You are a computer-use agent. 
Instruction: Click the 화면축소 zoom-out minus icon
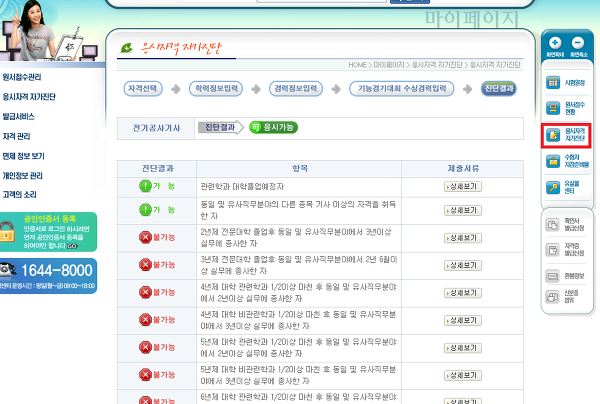coord(578,43)
